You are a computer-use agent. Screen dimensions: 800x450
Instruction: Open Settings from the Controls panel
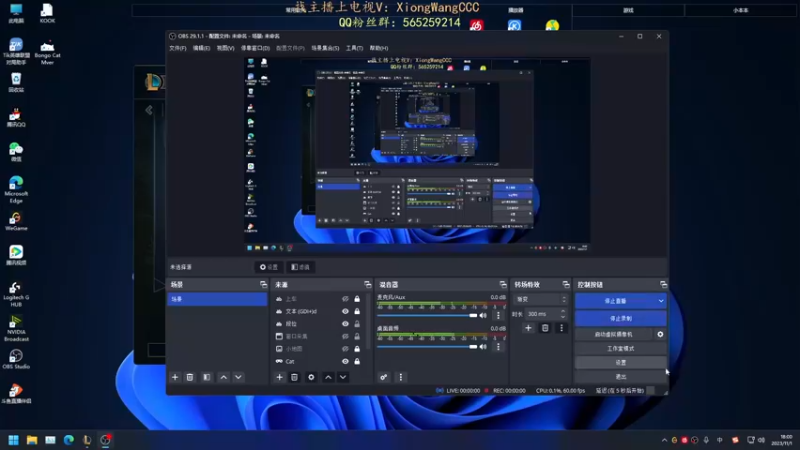coord(621,362)
